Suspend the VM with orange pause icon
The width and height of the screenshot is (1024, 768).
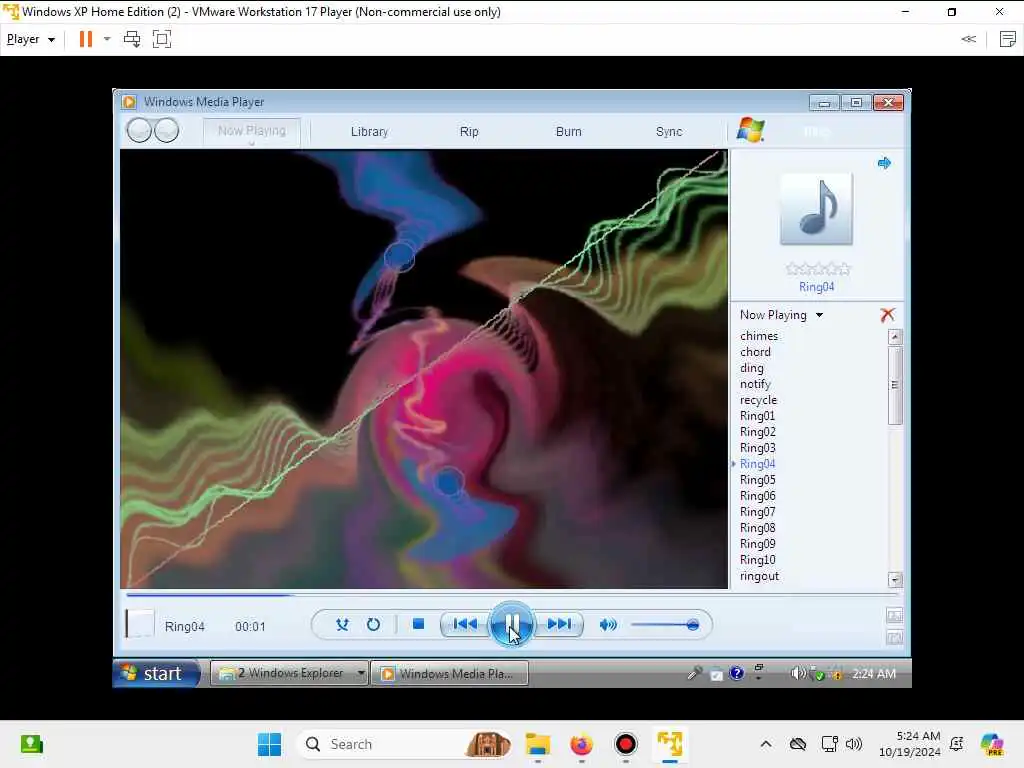click(x=86, y=39)
